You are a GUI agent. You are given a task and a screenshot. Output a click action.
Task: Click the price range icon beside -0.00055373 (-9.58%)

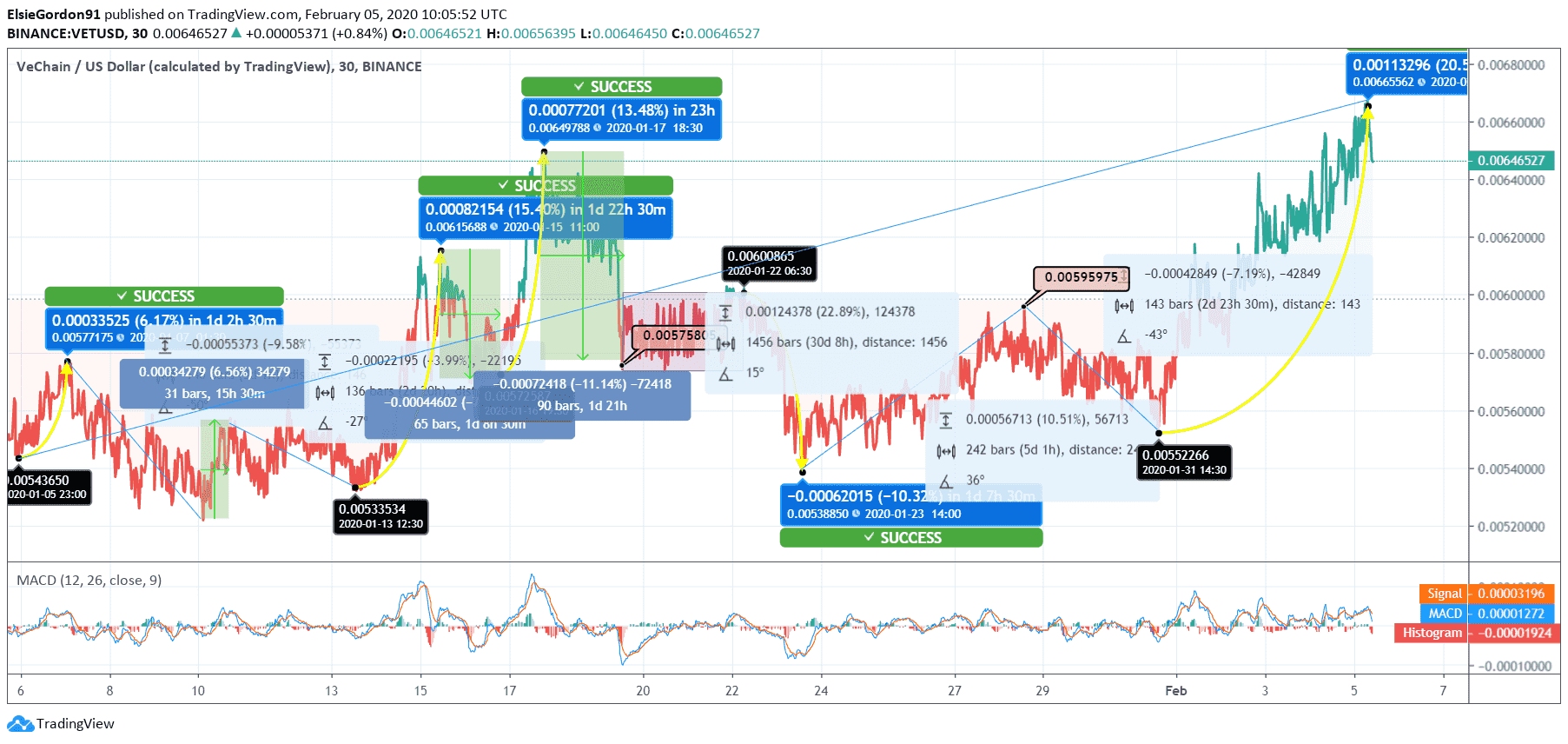tap(165, 345)
